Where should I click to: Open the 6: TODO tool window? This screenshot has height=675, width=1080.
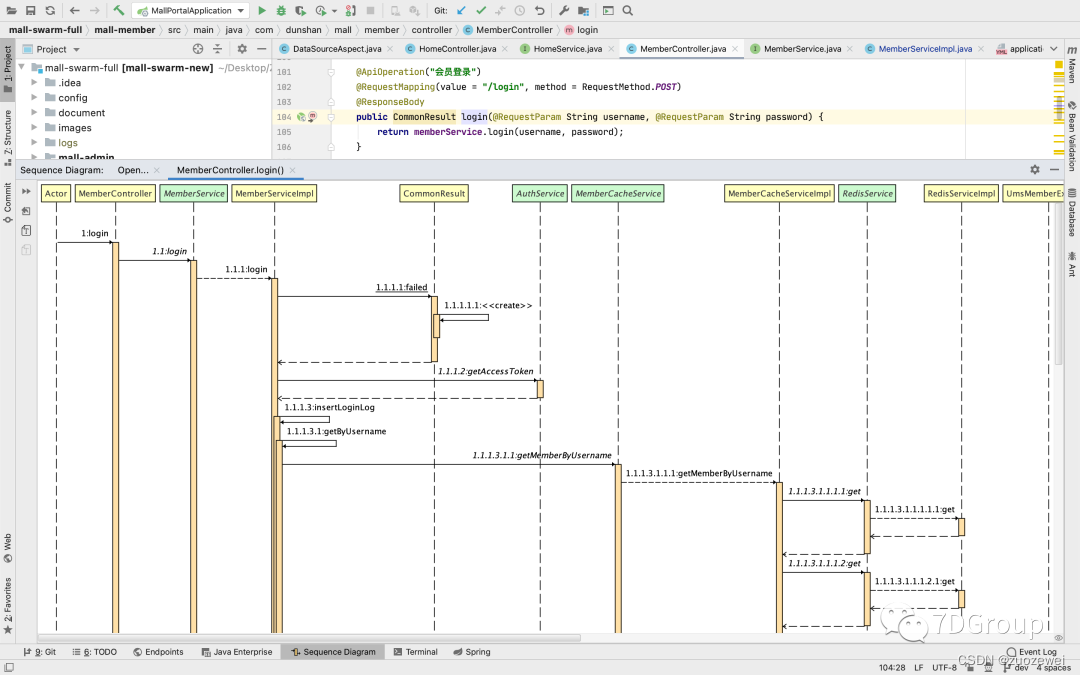(94, 652)
